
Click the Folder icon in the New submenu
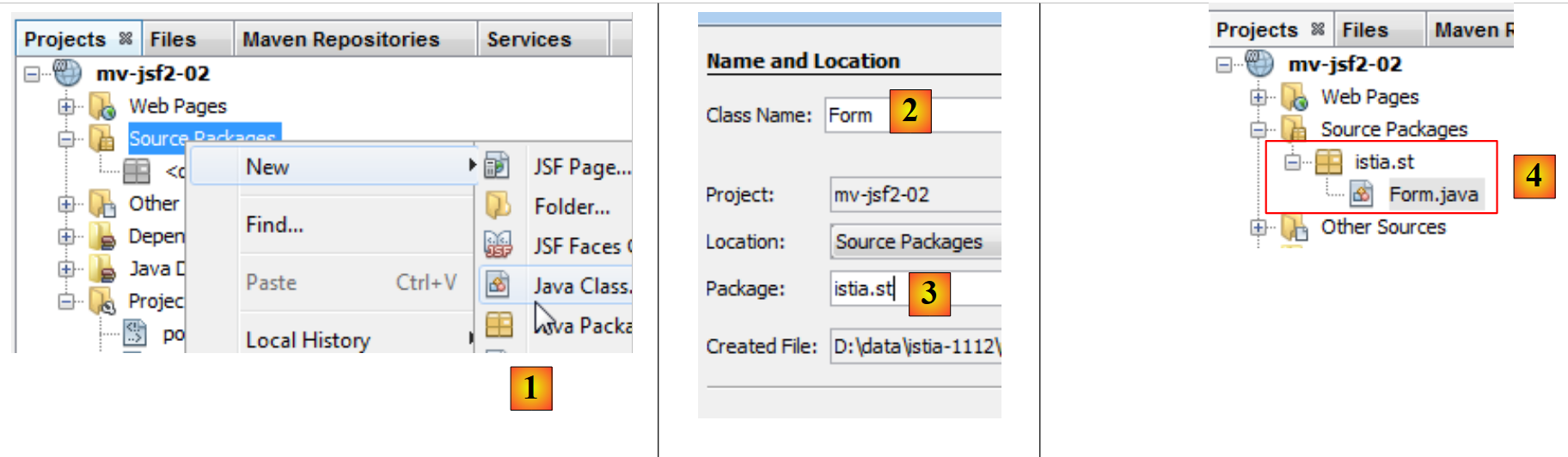click(x=498, y=205)
